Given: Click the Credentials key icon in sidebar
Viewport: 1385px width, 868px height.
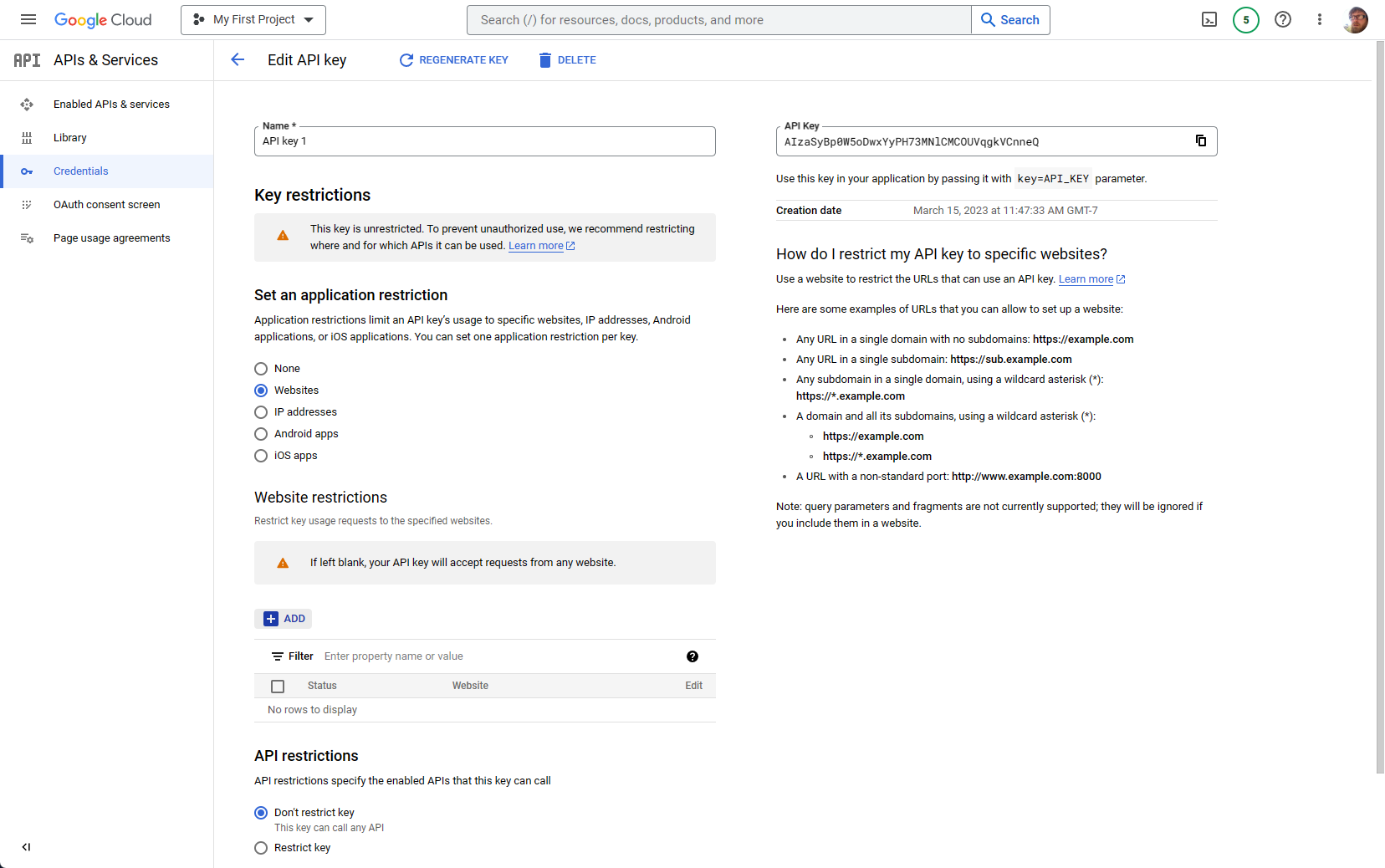Looking at the screenshot, I should (x=27, y=171).
